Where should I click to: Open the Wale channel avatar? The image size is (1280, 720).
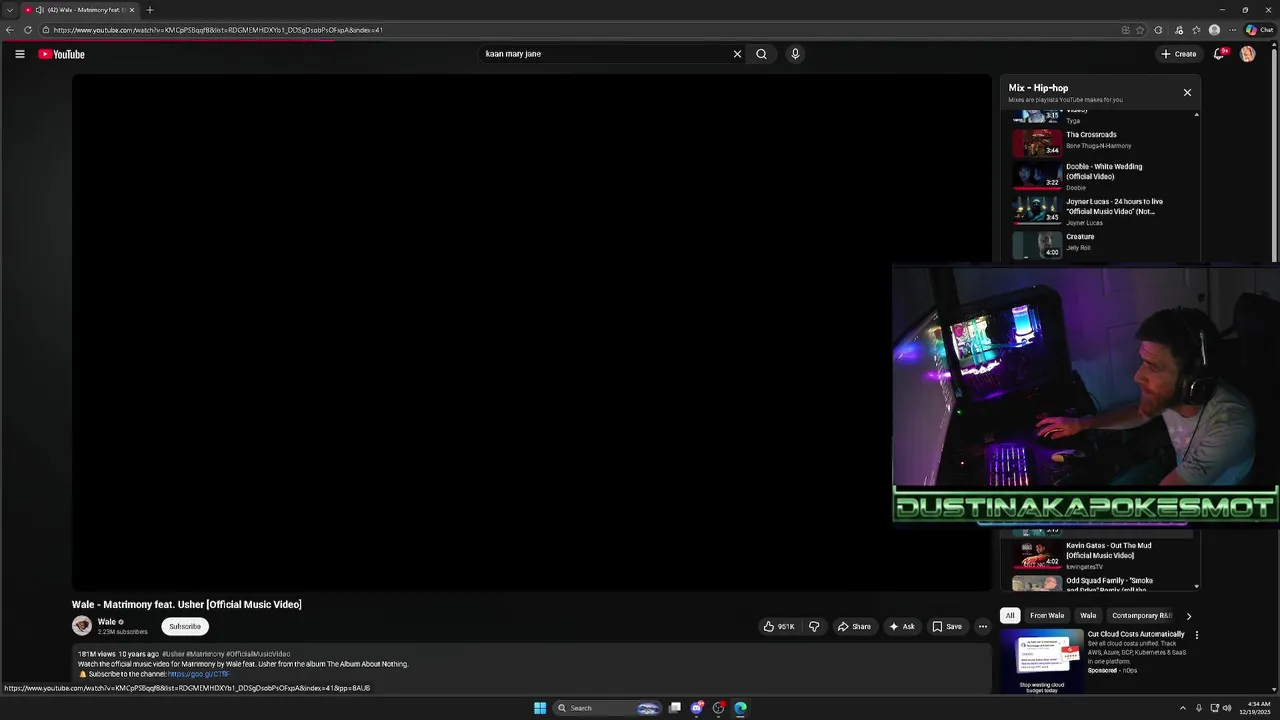click(82, 626)
